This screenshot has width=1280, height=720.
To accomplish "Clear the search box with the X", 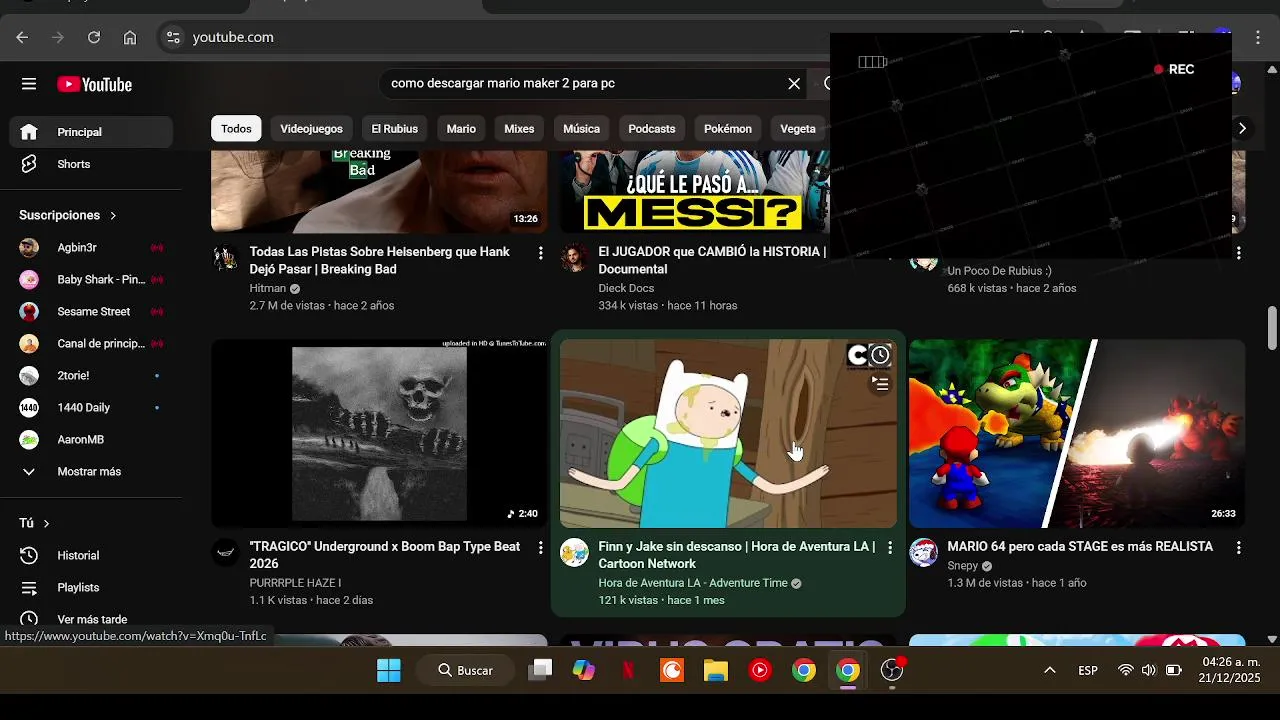I will point(794,84).
